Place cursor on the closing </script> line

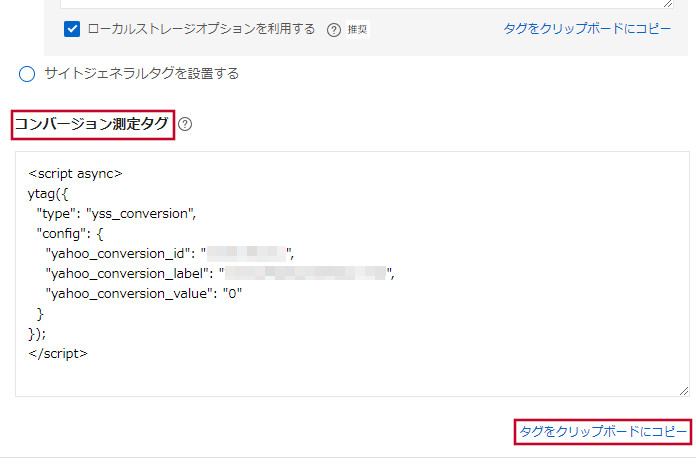pos(58,354)
